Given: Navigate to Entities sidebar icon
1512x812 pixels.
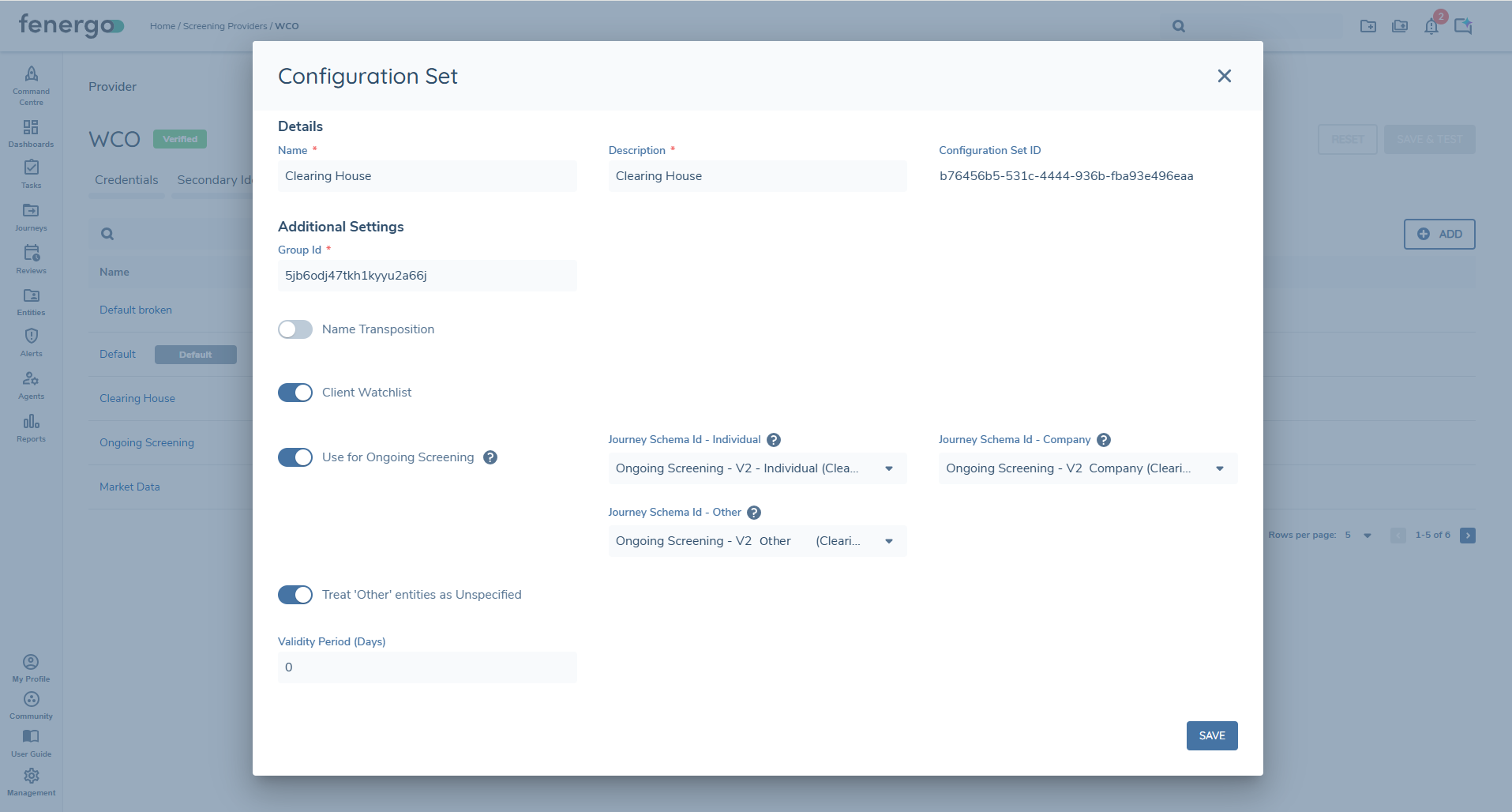Looking at the screenshot, I should pyautogui.click(x=31, y=302).
